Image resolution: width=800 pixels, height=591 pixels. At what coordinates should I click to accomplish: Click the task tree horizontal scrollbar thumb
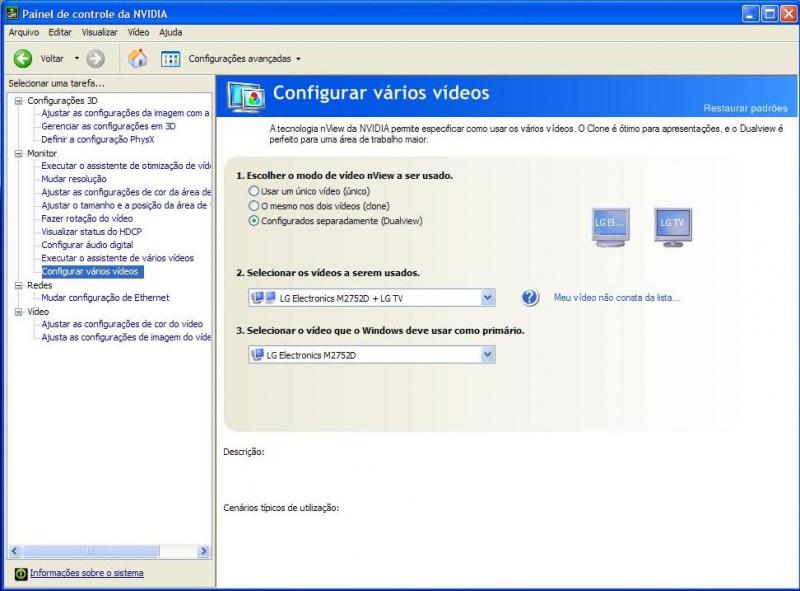pyautogui.click(x=91, y=551)
